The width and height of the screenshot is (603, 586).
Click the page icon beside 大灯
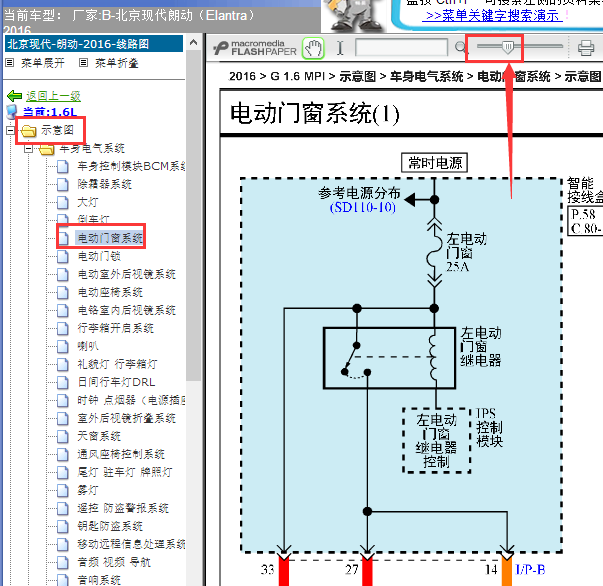pyautogui.click(x=63, y=202)
